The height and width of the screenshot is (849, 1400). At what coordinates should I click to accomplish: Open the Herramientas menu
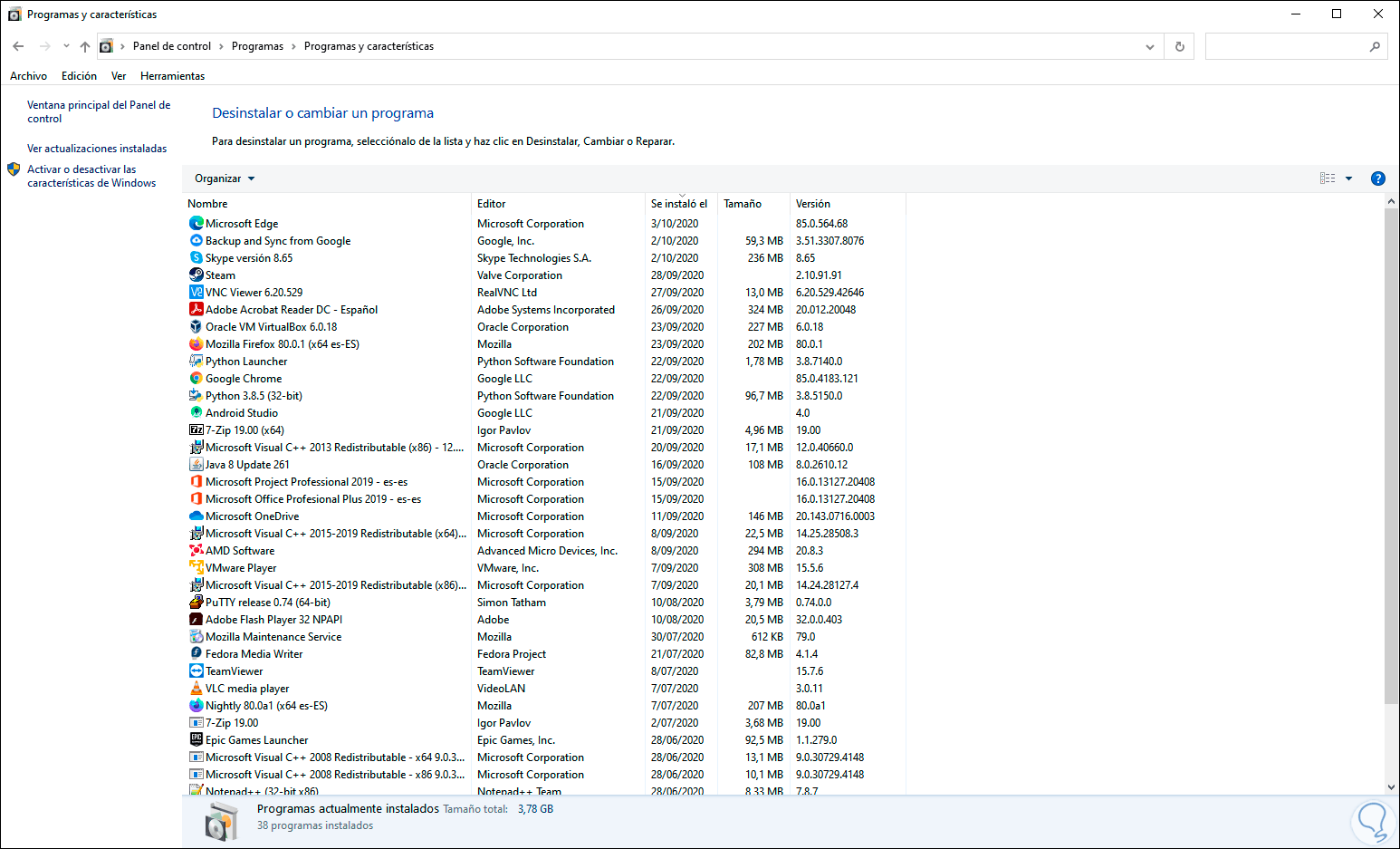[172, 76]
